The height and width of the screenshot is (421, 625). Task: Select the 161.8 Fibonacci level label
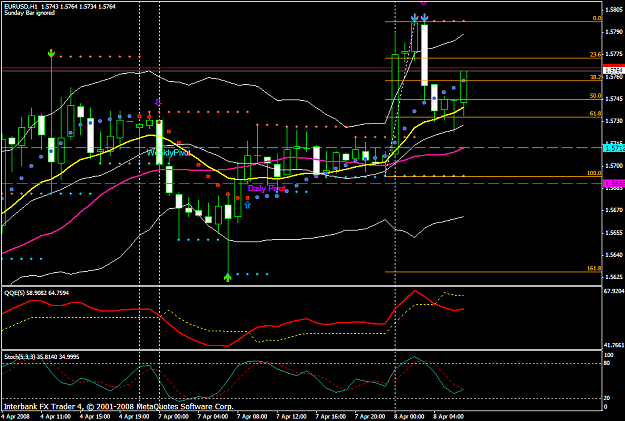coord(594,269)
